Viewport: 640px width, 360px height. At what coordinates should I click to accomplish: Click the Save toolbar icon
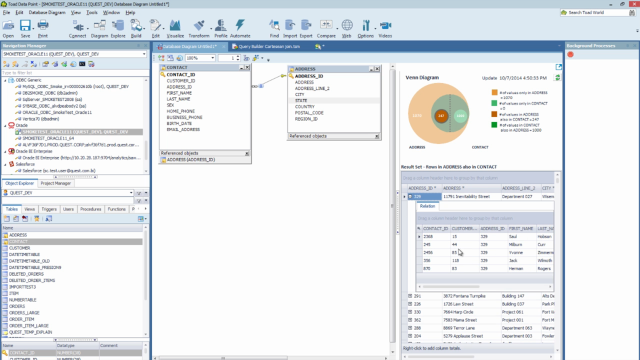pos(25,29)
